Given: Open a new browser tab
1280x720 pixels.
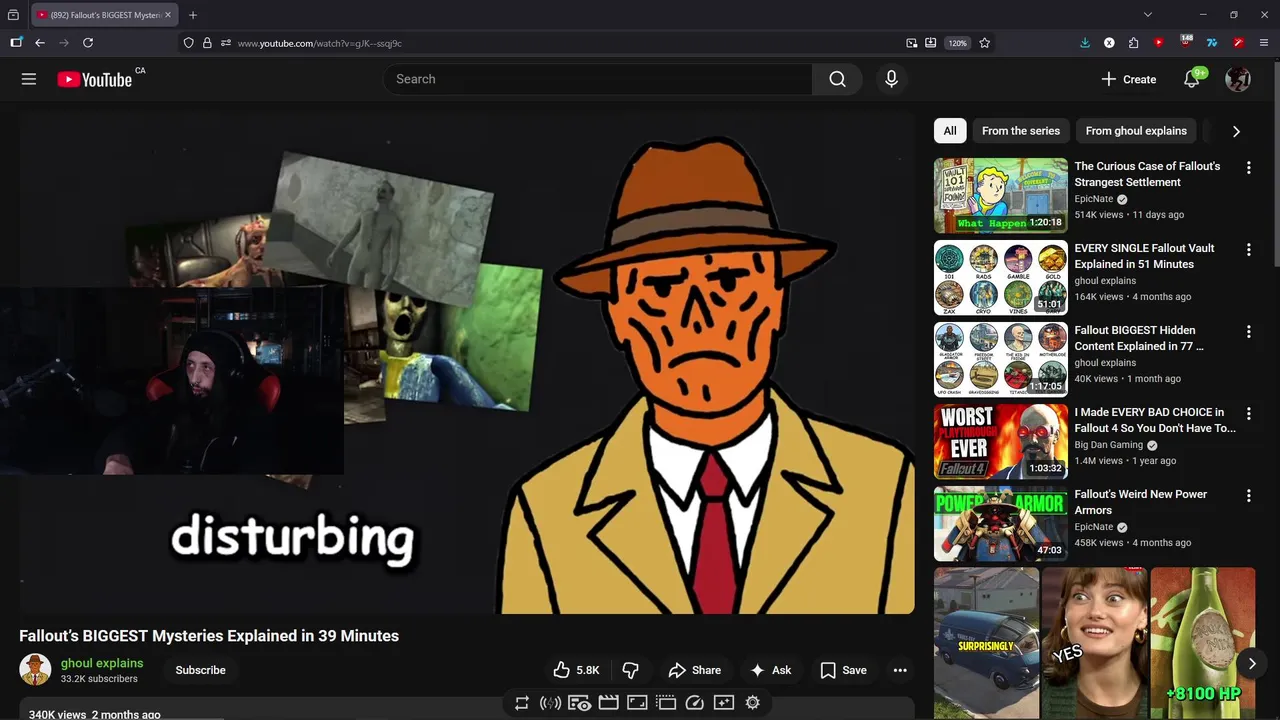Looking at the screenshot, I should pyautogui.click(x=193, y=15).
